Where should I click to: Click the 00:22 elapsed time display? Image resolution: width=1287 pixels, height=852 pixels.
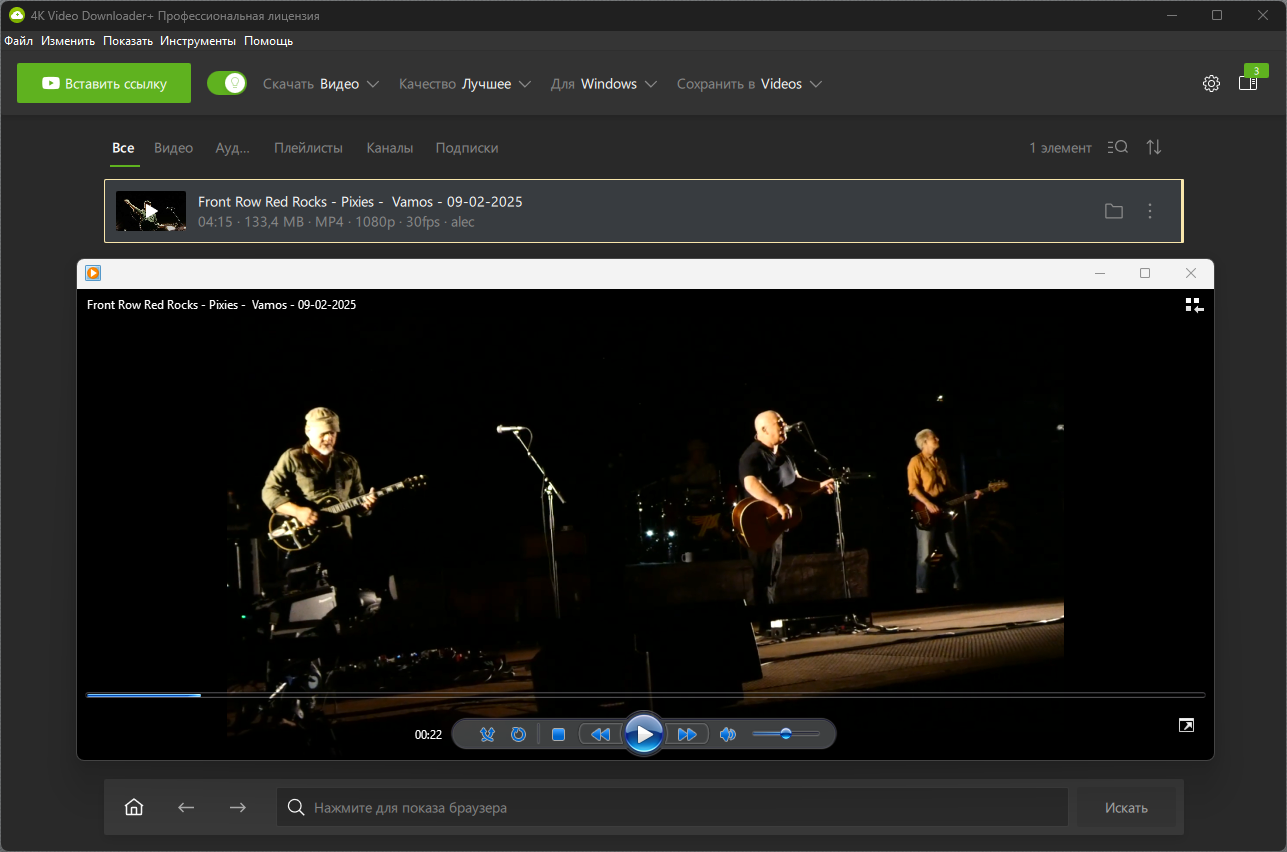point(428,734)
